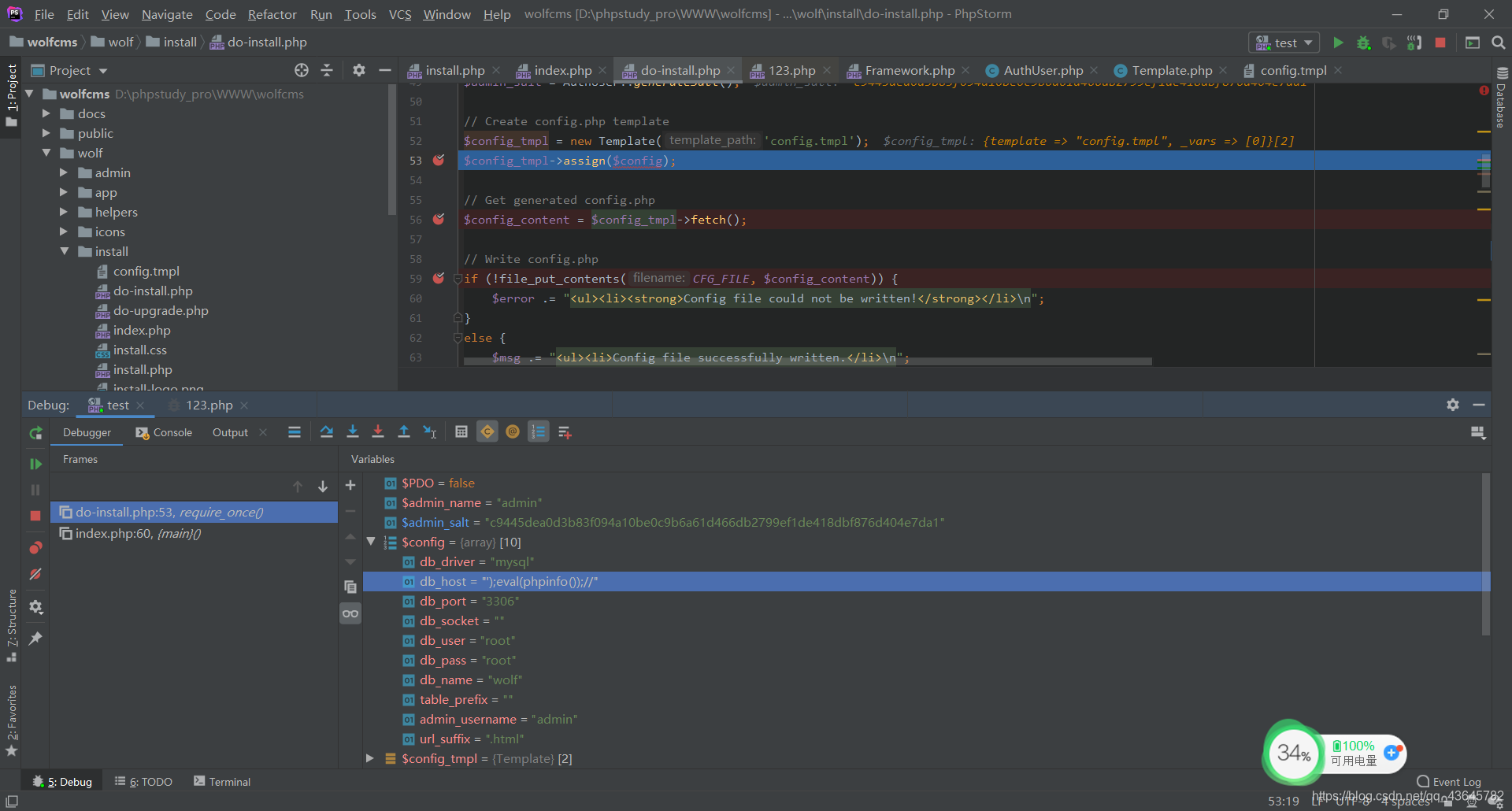
Task: Switch to config.tmpl editor tab
Action: pyautogui.click(x=1292, y=71)
